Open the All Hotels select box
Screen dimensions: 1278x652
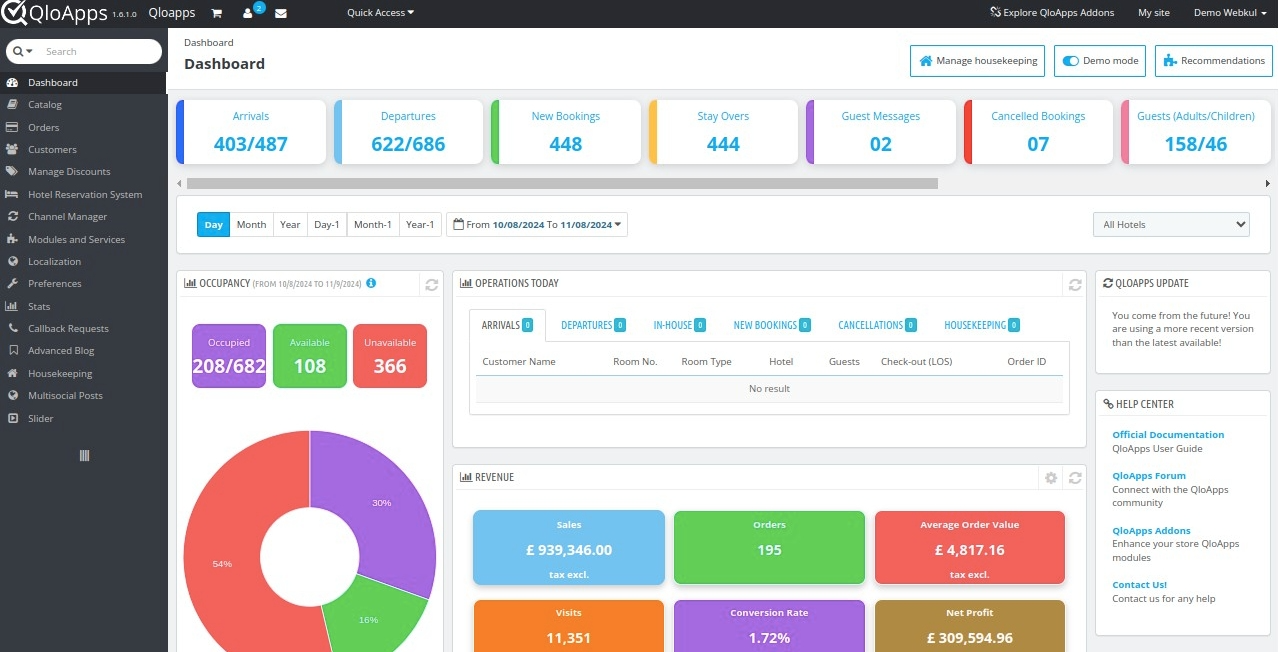click(x=1171, y=224)
